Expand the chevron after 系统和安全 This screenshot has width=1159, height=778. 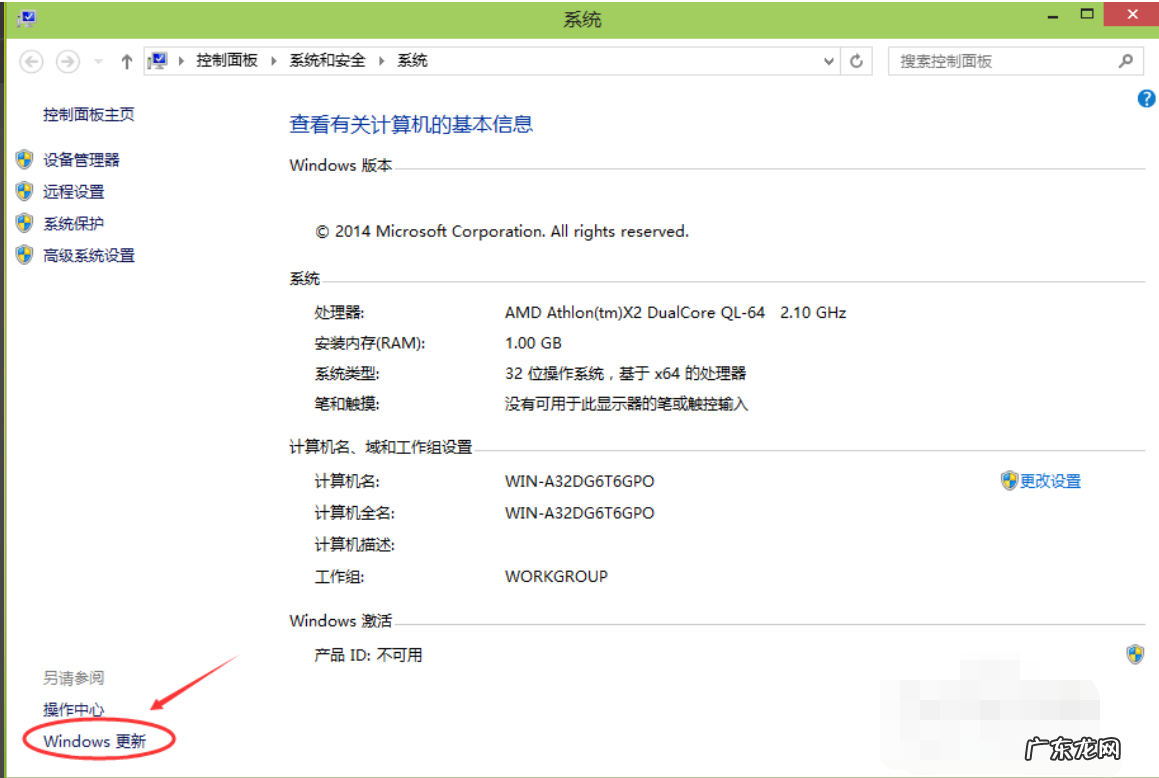tap(384, 60)
